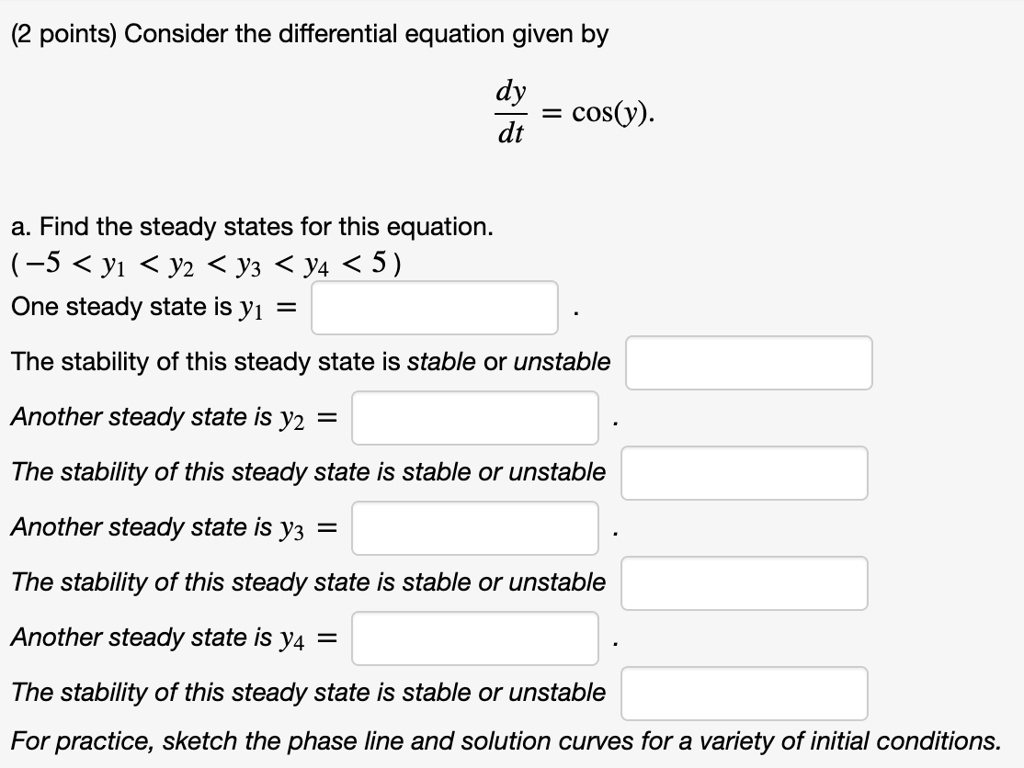
Task: Click the y3 steady state answer field
Action: click(474, 528)
